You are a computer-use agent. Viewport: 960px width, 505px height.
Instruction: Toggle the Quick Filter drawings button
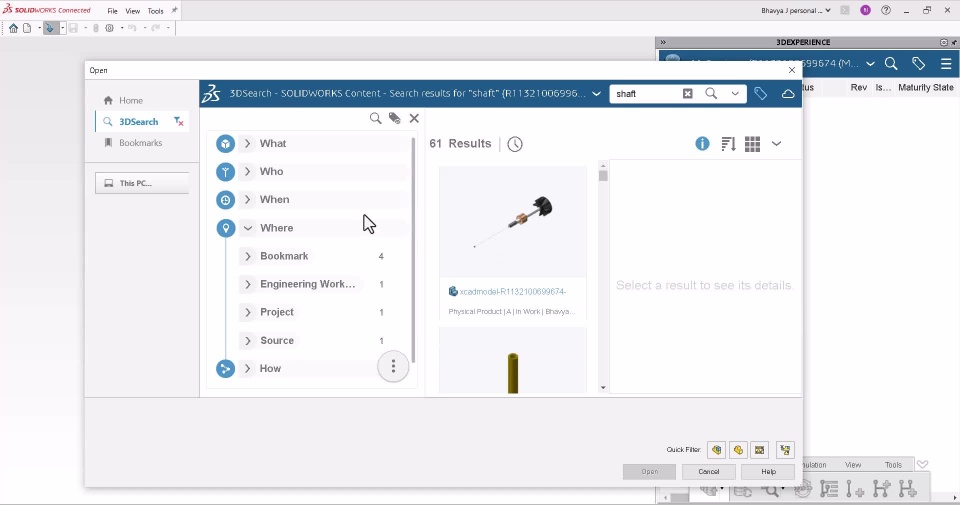tap(760, 450)
